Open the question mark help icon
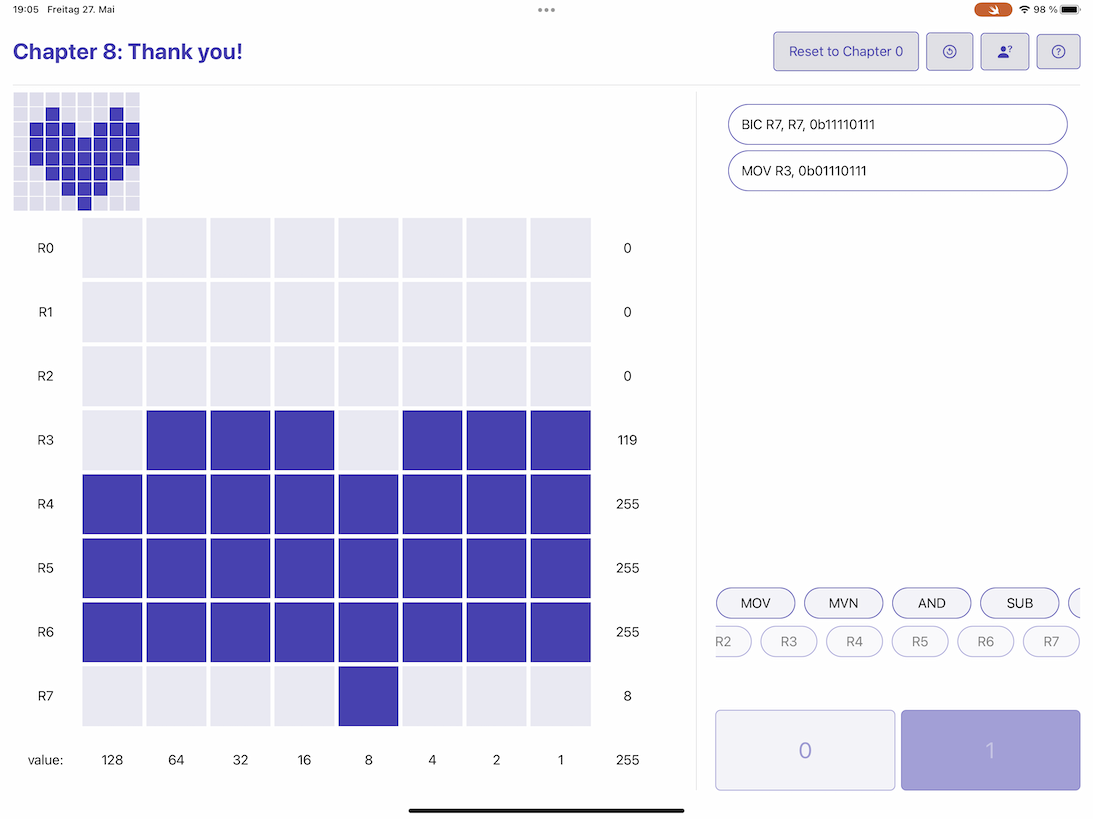 pos(1058,52)
